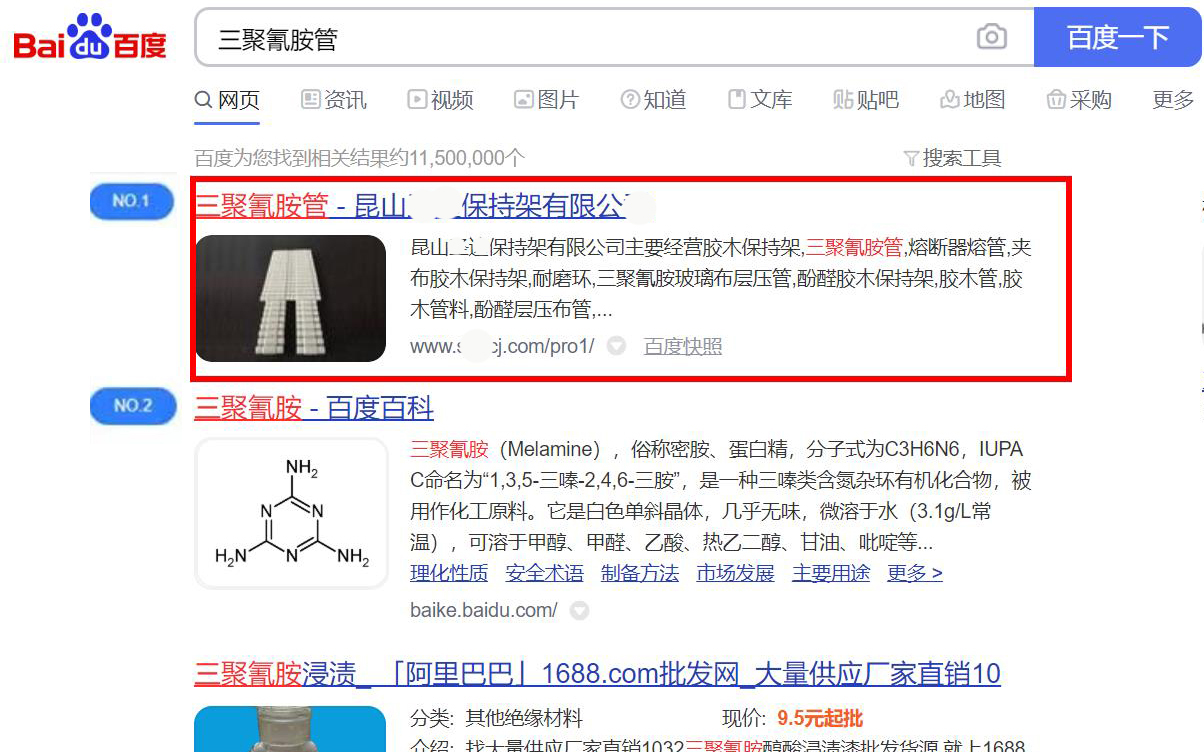Open the 百度快照 cached link

point(683,346)
